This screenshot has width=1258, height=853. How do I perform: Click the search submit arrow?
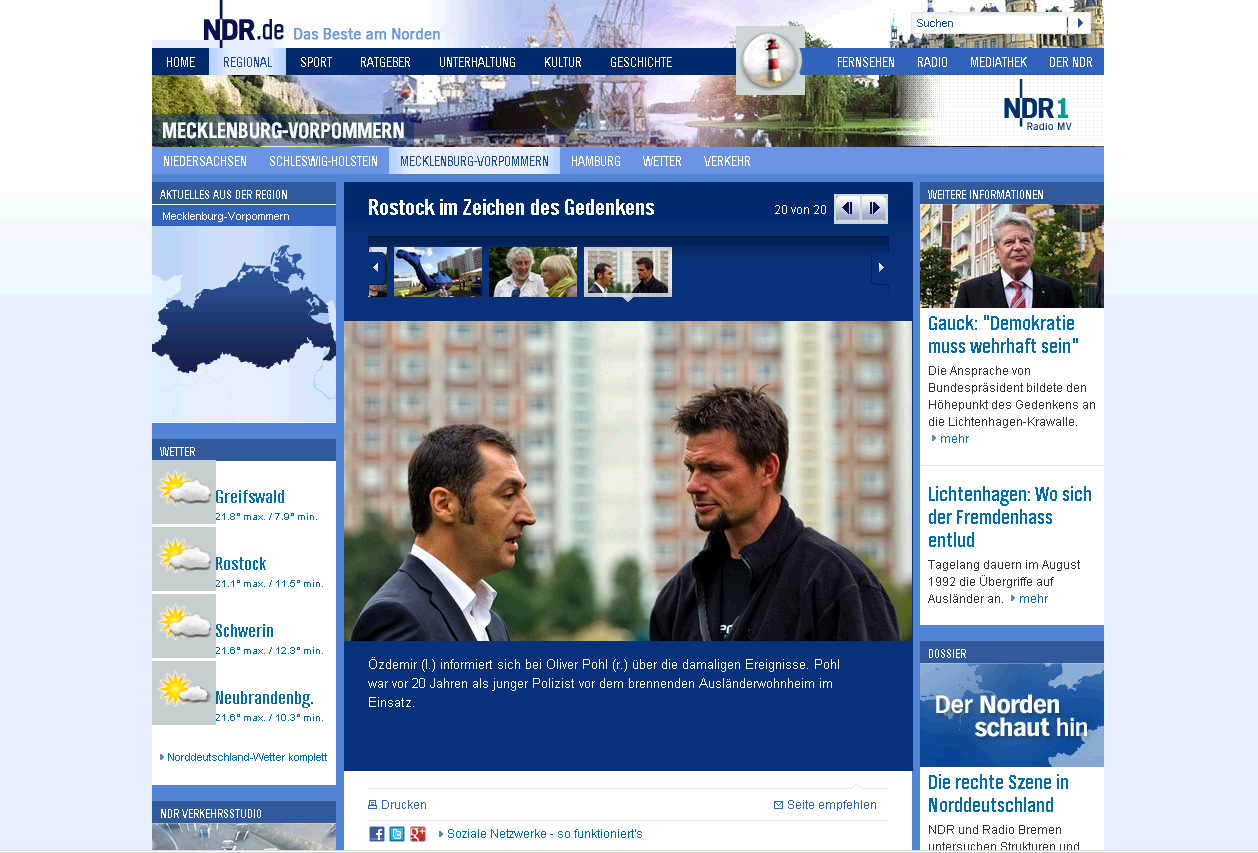[x=1080, y=23]
